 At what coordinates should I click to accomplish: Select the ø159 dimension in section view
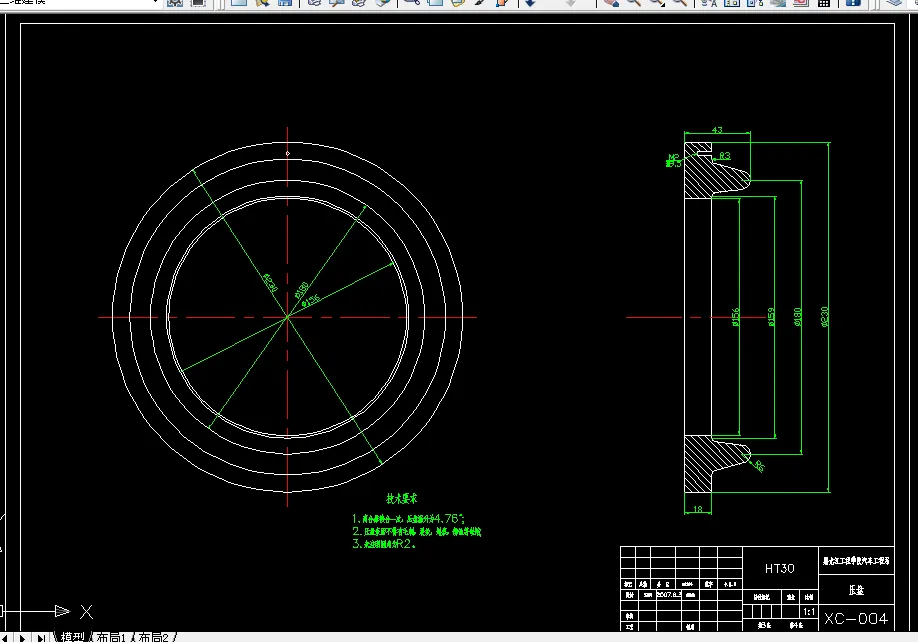pyautogui.click(x=771, y=317)
